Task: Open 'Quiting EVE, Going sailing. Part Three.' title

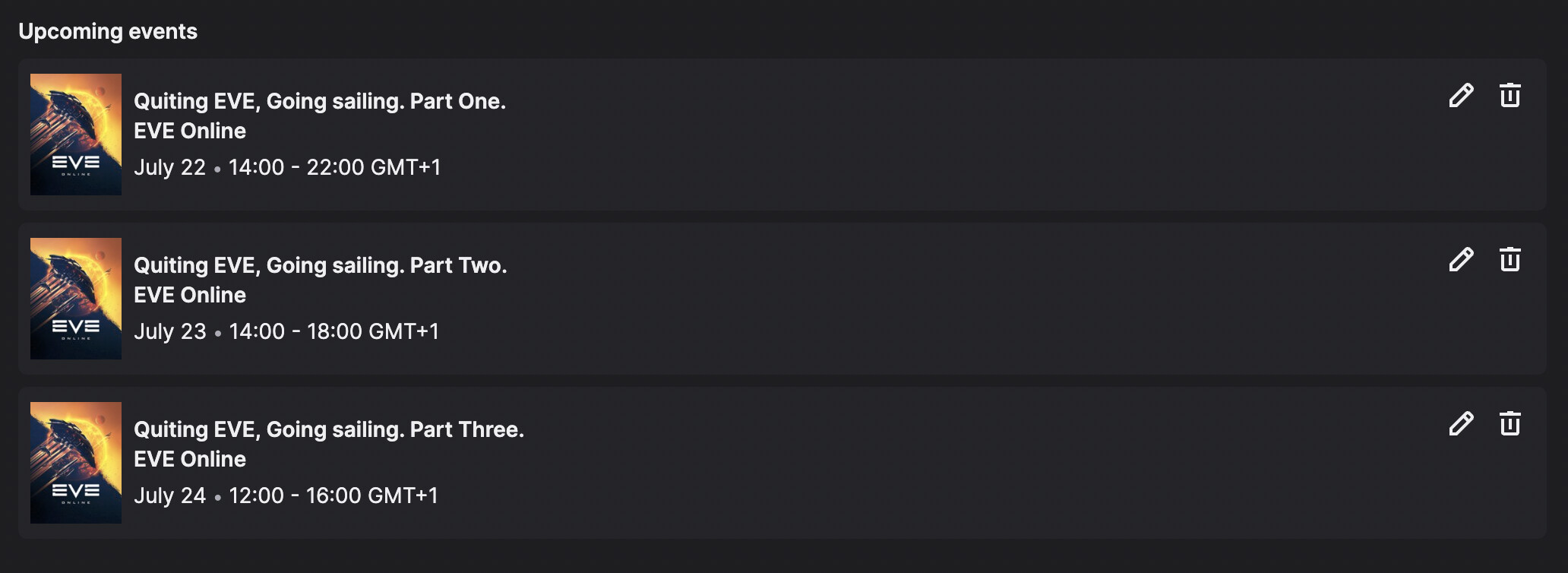Action: (x=329, y=430)
